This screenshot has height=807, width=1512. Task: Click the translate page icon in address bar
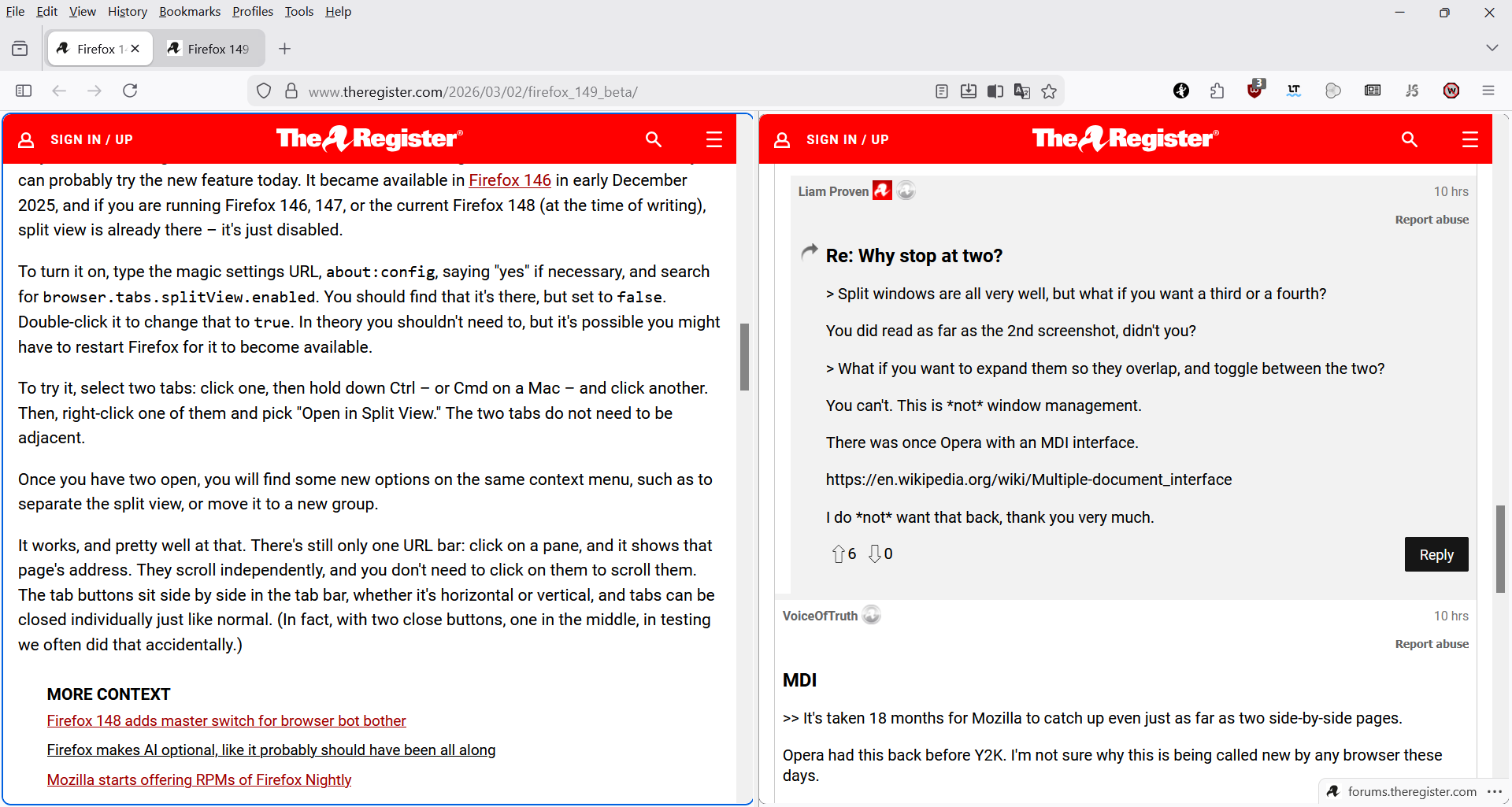coord(1022,91)
